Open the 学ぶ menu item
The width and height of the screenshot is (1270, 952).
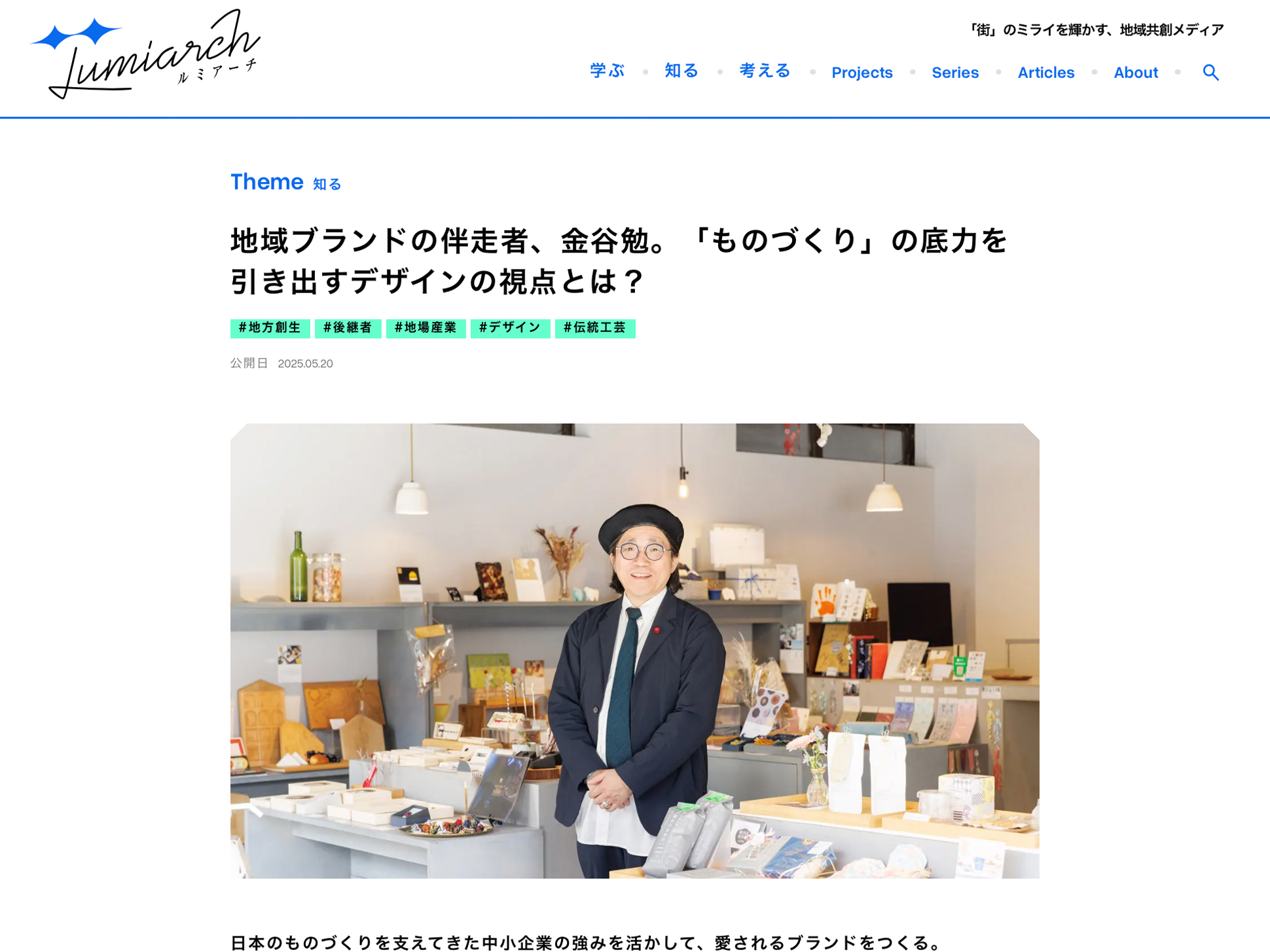point(607,71)
